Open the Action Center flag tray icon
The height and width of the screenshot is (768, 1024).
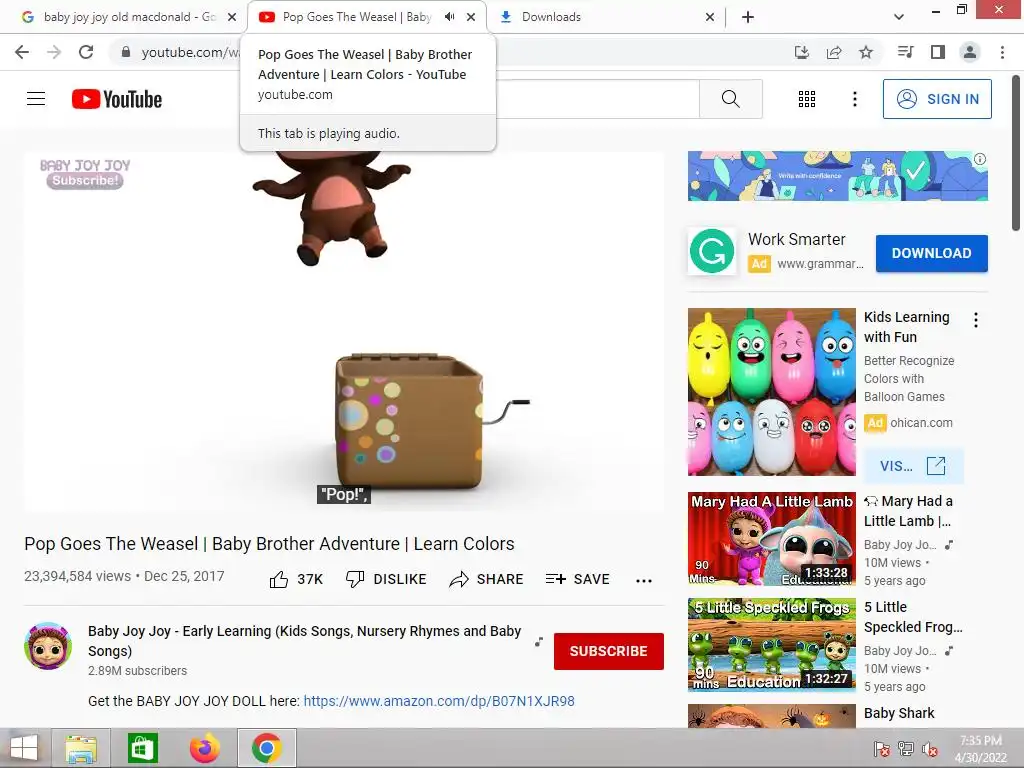point(882,749)
